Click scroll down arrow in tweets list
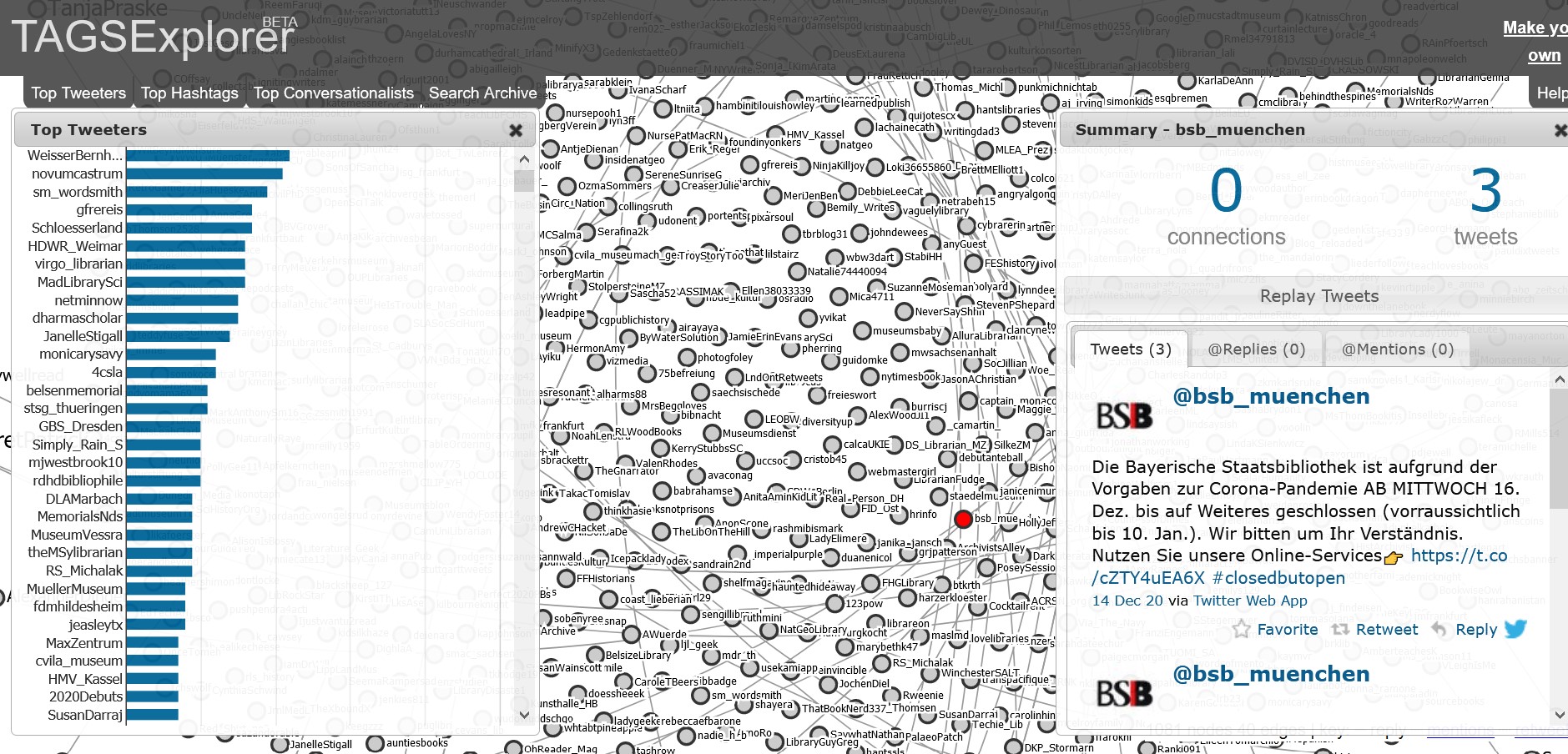This screenshot has width=1568, height=754. pos(1559,715)
